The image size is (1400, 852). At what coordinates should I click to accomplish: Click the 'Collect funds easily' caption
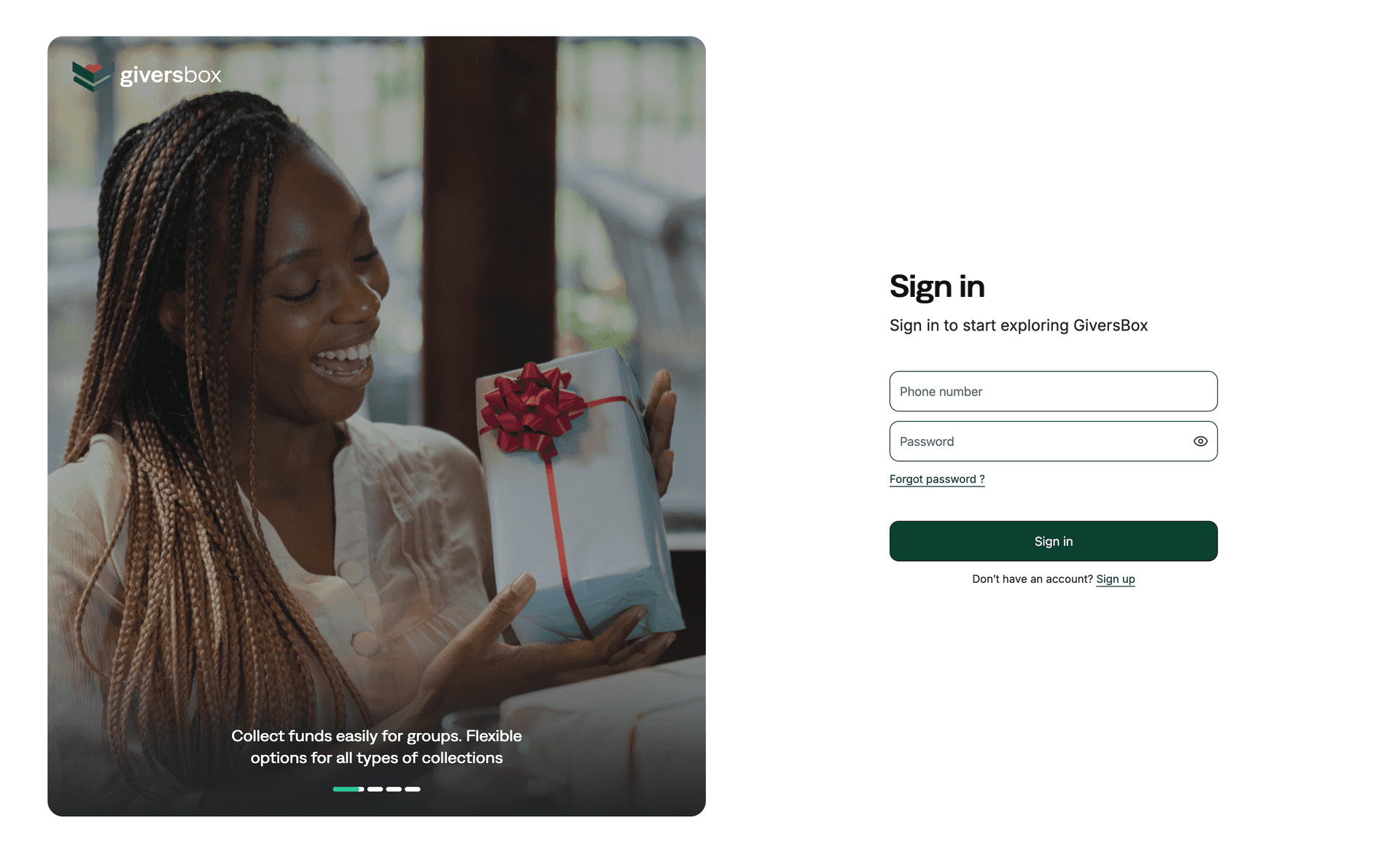[376, 747]
